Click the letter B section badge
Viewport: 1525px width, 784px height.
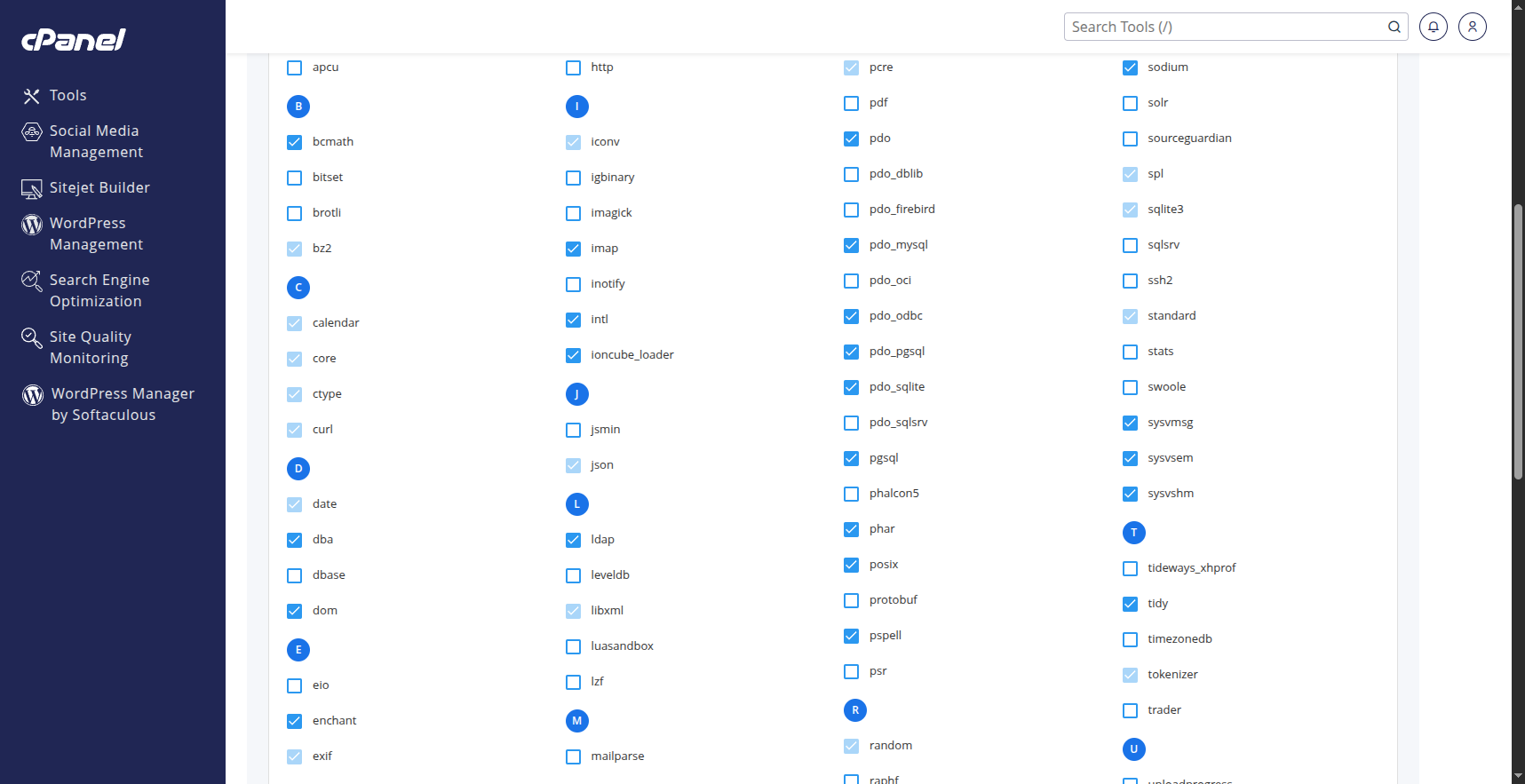tap(298, 107)
